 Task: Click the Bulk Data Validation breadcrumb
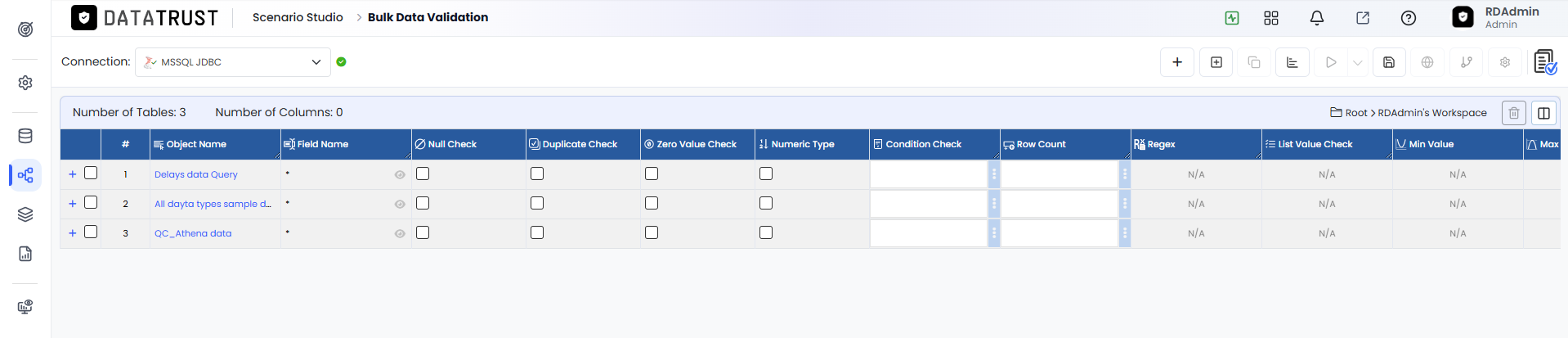[428, 17]
